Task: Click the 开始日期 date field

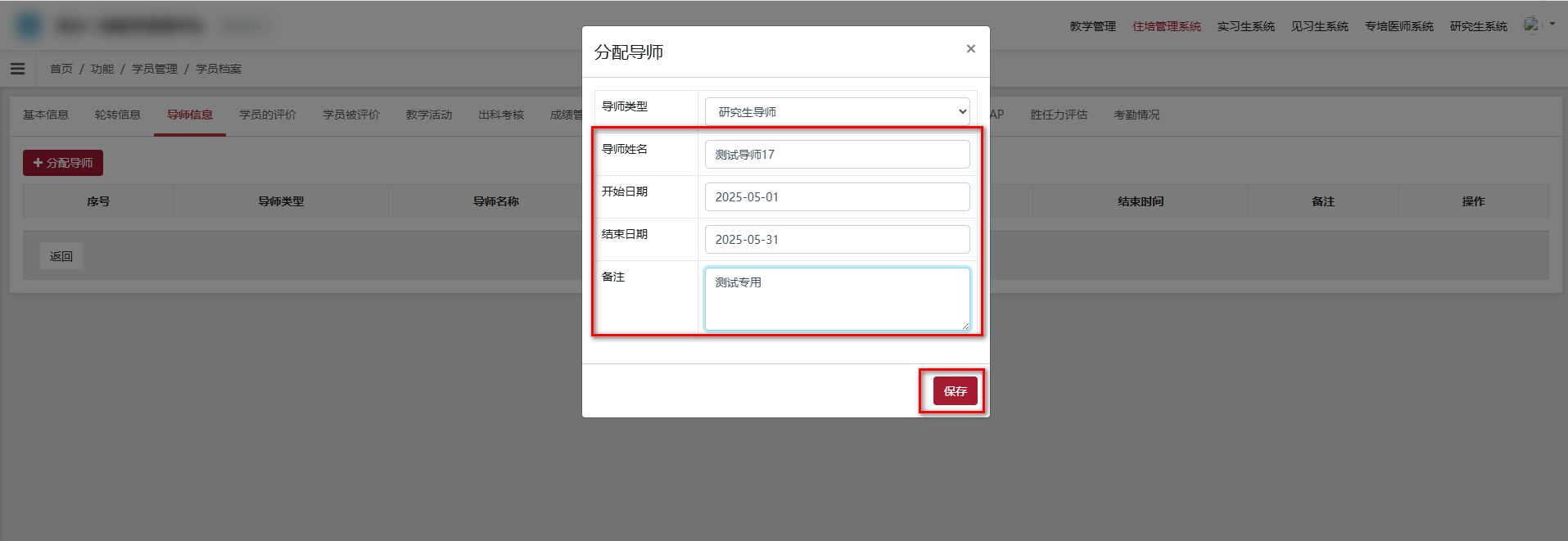Action: pos(838,197)
